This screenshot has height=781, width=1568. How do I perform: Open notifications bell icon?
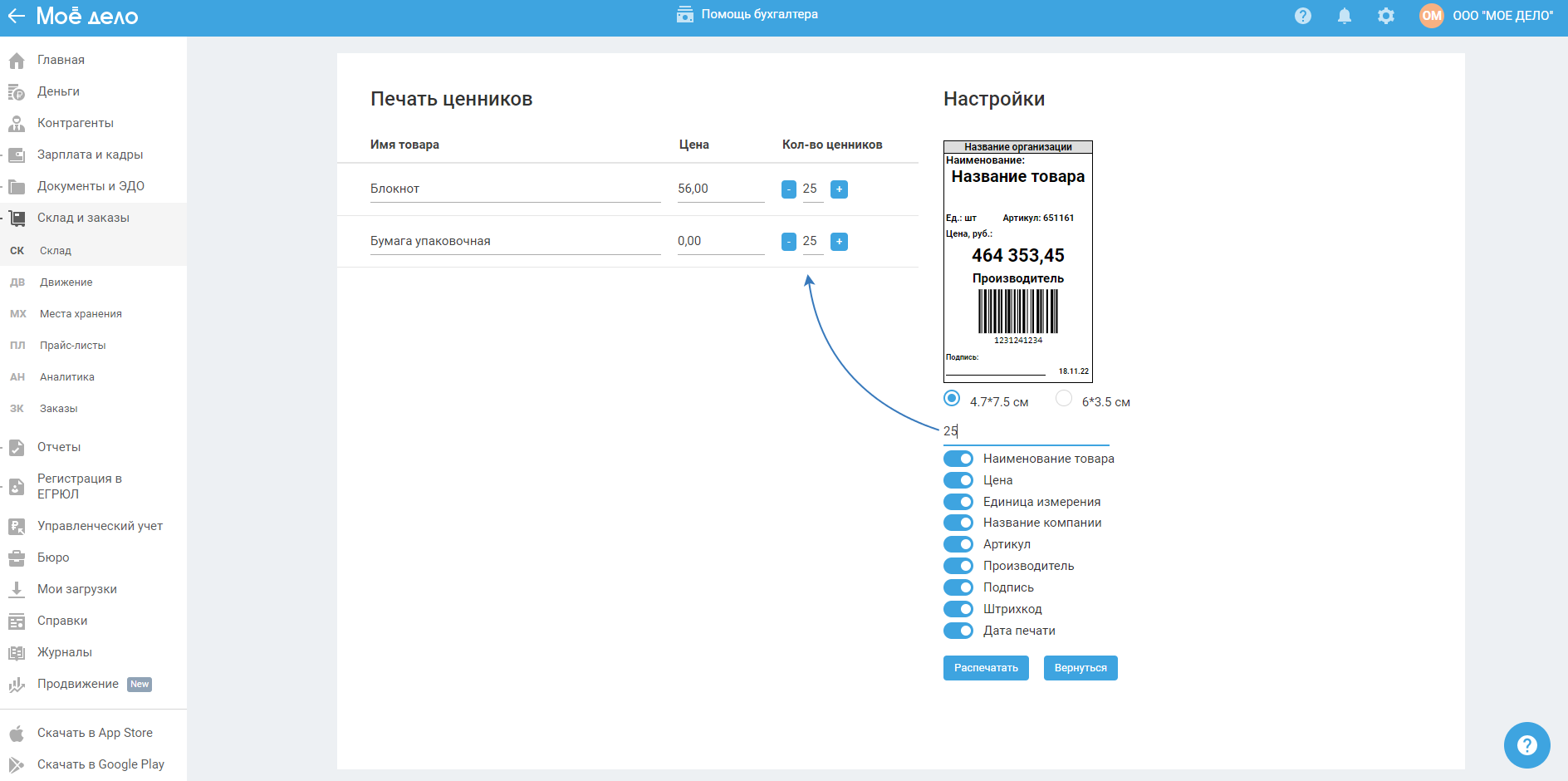[x=1344, y=16]
